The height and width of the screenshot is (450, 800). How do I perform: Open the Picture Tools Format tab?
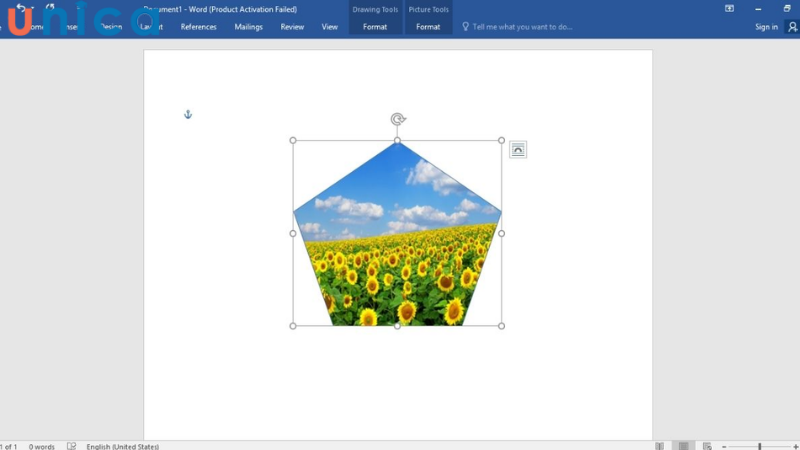coord(428,27)
